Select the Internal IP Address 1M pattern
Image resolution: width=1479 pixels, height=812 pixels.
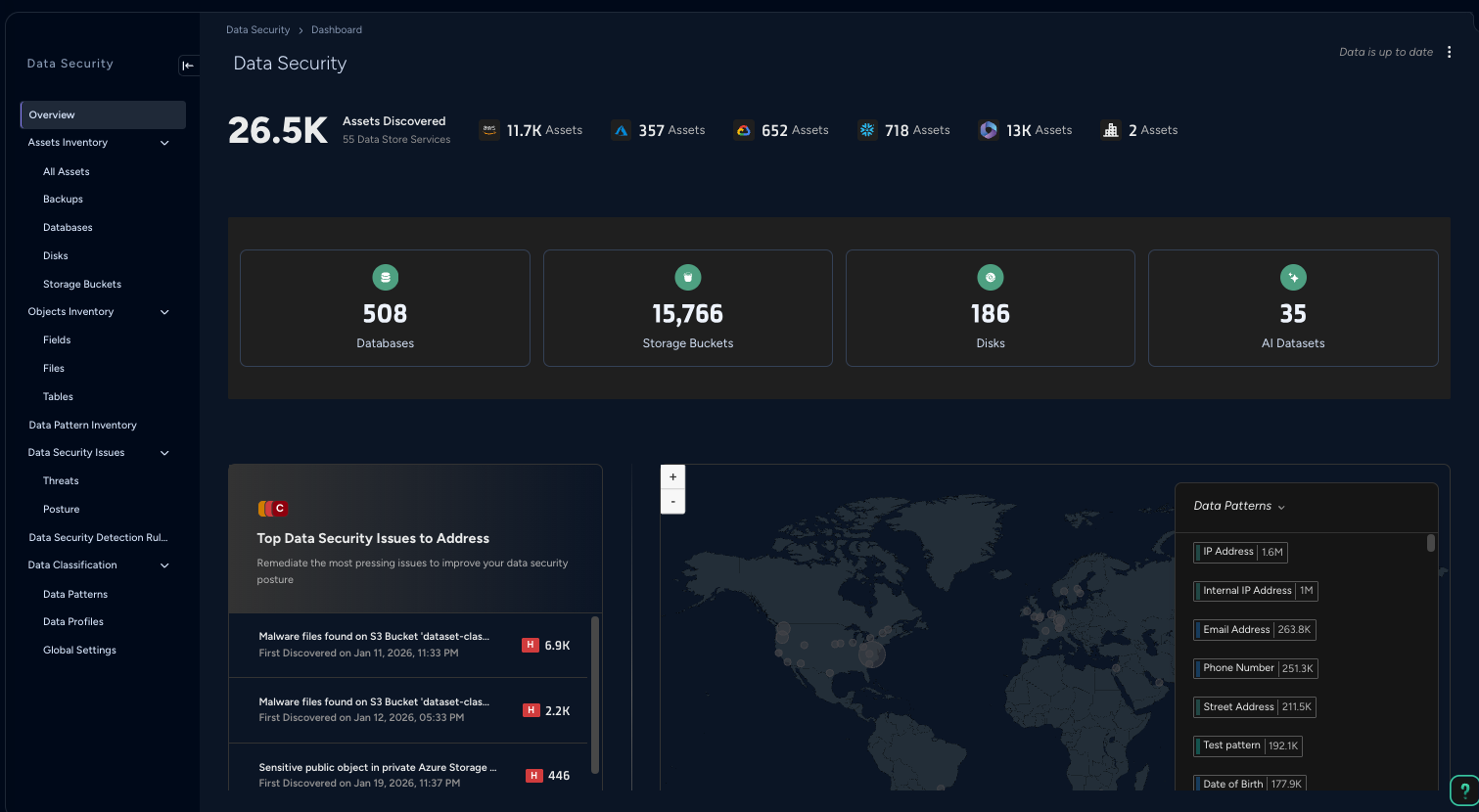pyautogui.click(x=1256, y=591)
